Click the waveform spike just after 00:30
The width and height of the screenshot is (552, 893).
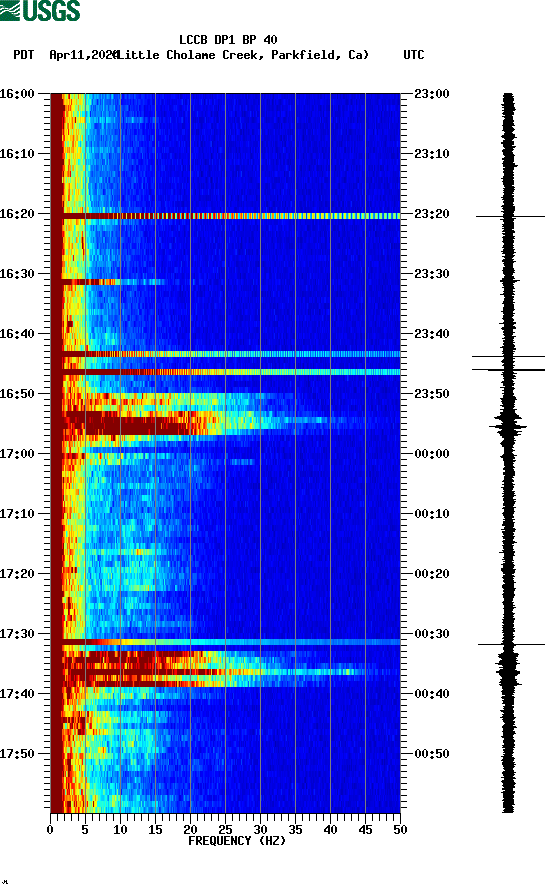pyautogui.click(x=511, y=644)
